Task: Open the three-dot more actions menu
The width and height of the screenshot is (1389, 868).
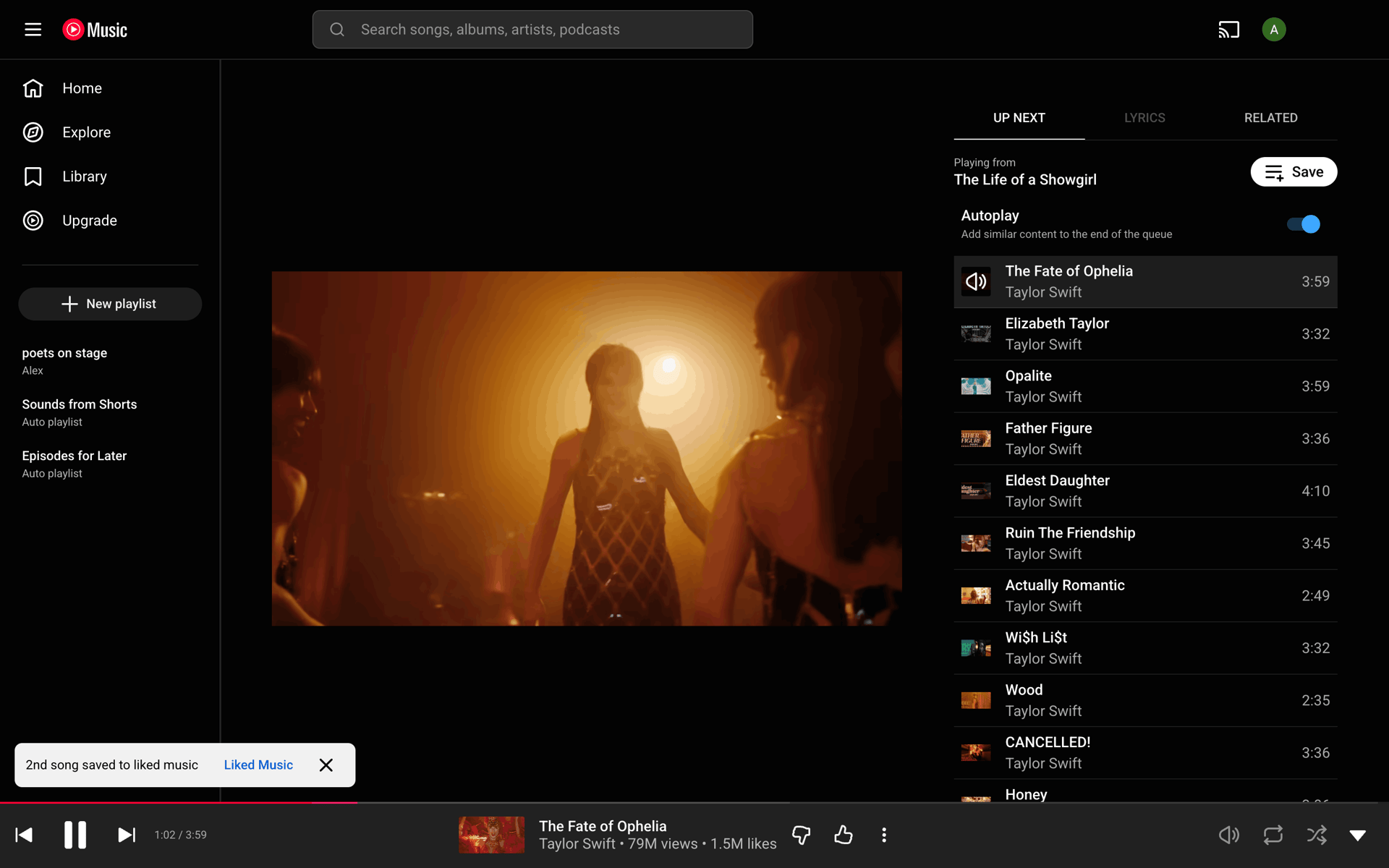Action: tap(884, 835)
